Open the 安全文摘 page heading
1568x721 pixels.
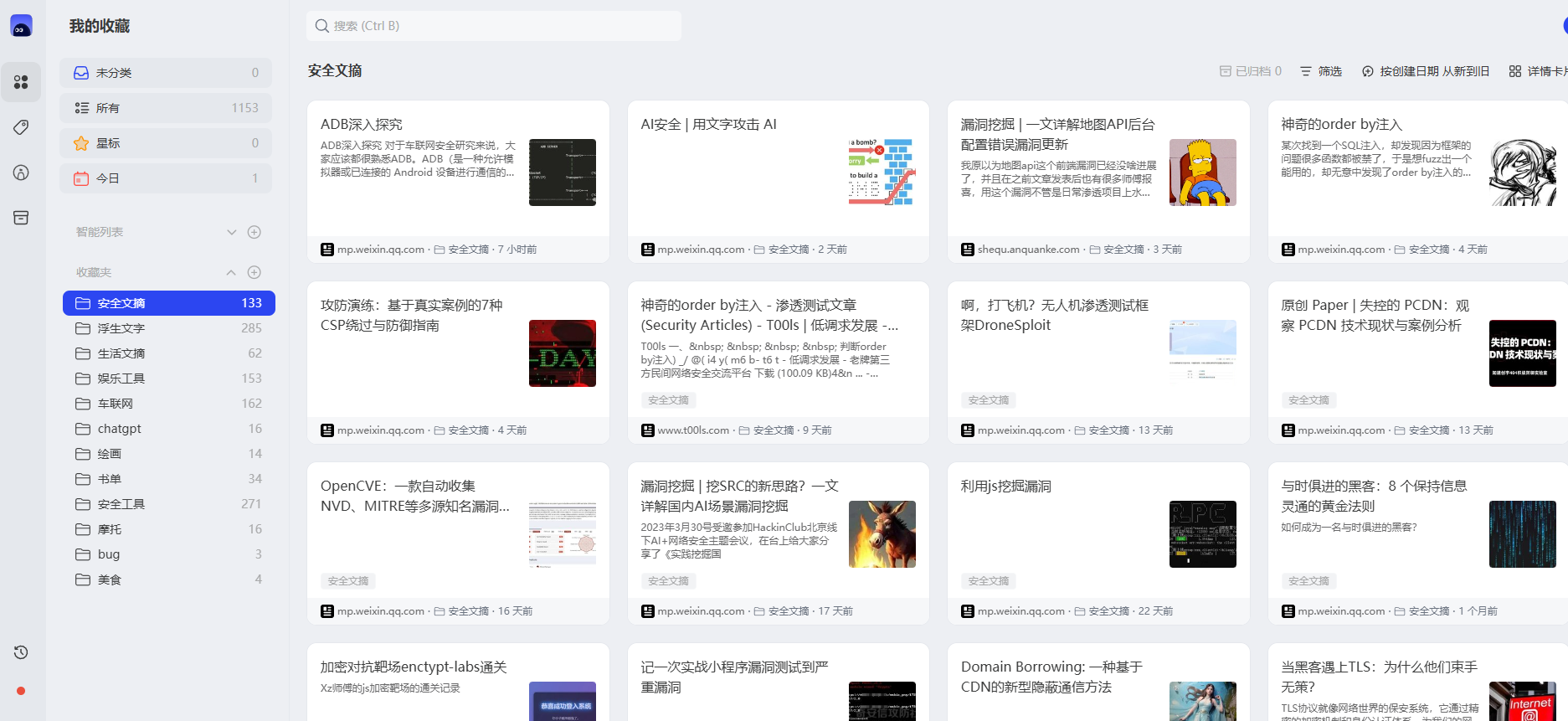pyautogui.click(x=335, y=71)
